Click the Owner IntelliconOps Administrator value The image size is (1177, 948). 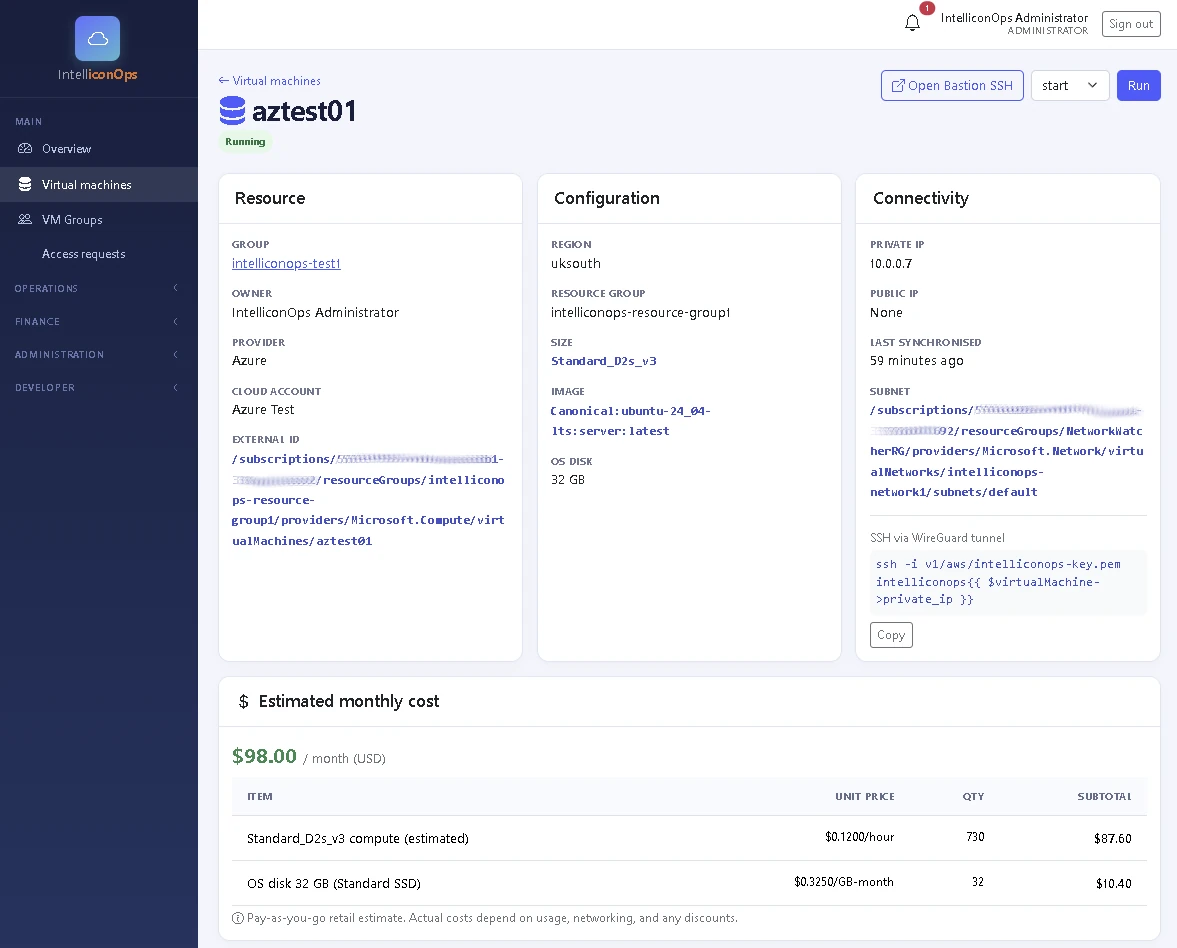[315, 312]
